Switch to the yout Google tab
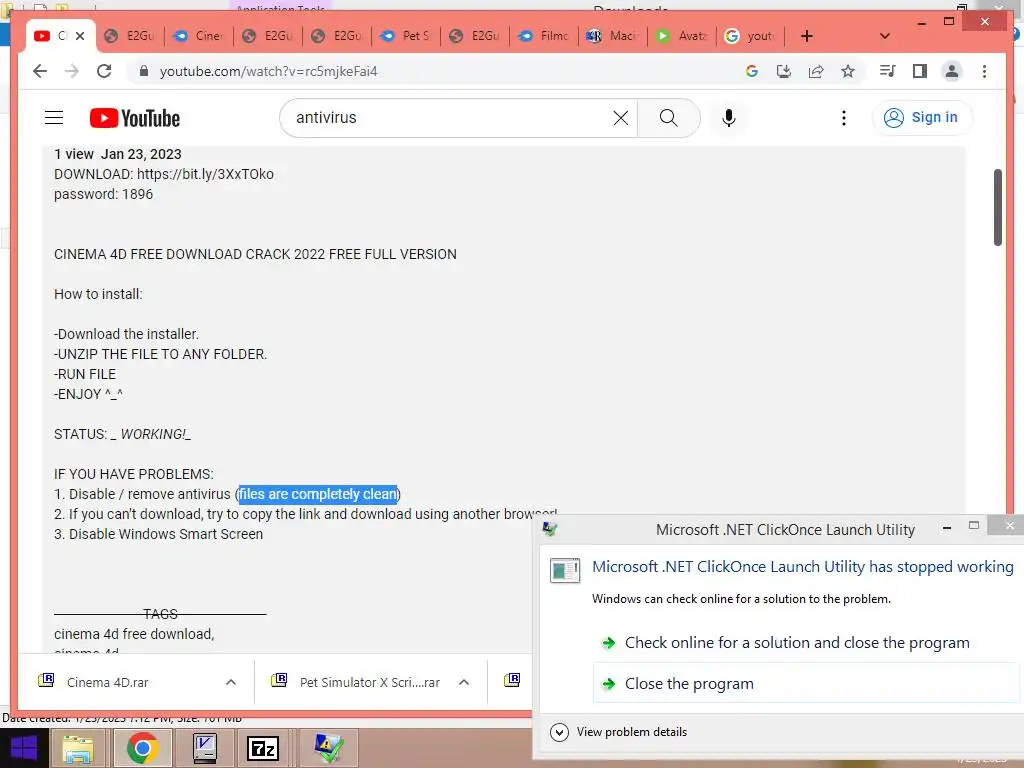 [x=751, y=36]
